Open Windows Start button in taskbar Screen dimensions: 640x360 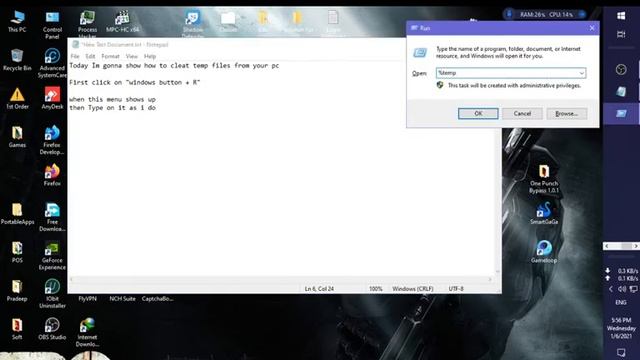point(621,16)
